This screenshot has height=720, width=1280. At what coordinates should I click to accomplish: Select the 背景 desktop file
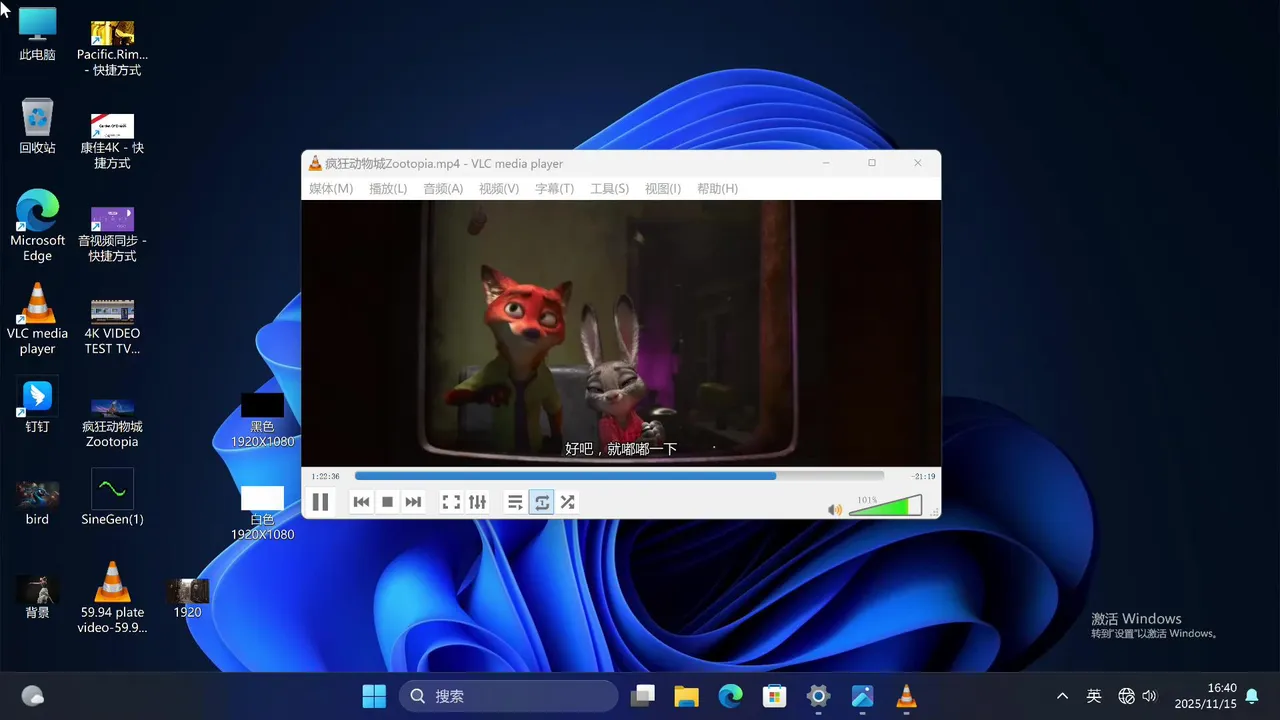point(37,596)
